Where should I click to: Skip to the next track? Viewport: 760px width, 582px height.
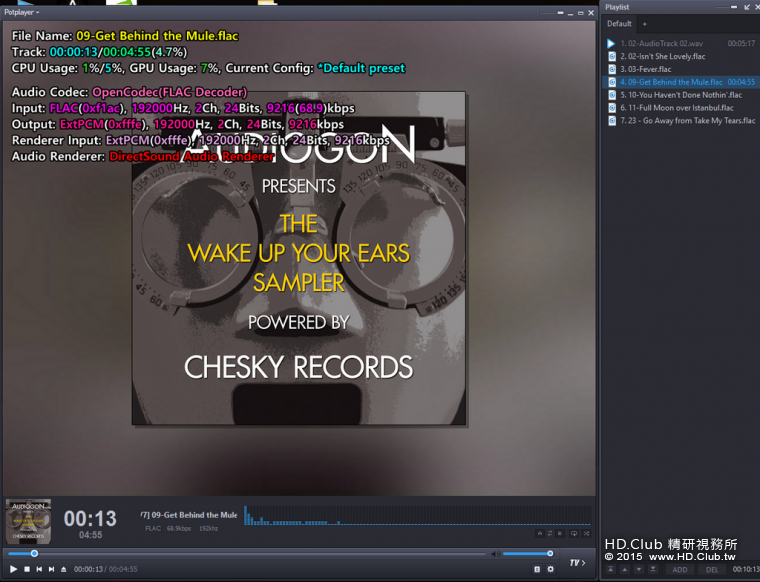coord(51,569)
